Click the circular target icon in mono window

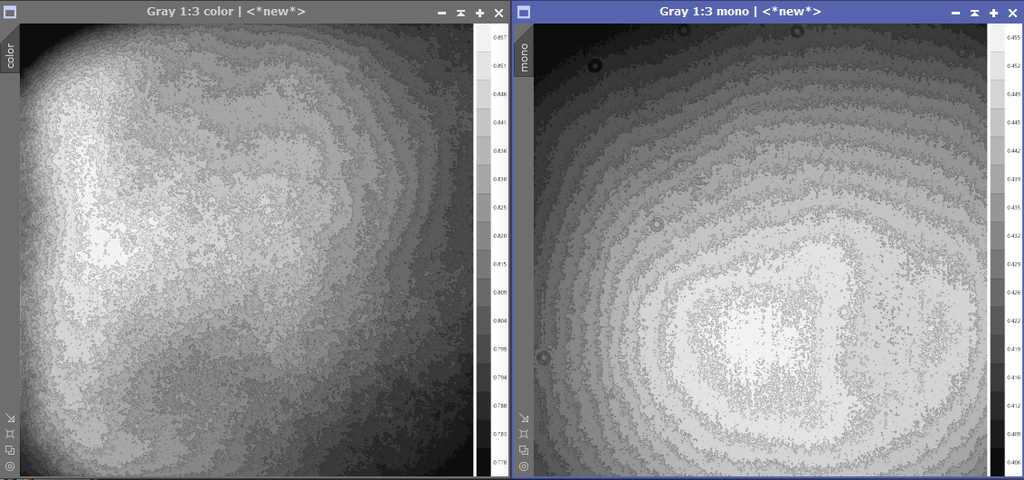point(524,466)
